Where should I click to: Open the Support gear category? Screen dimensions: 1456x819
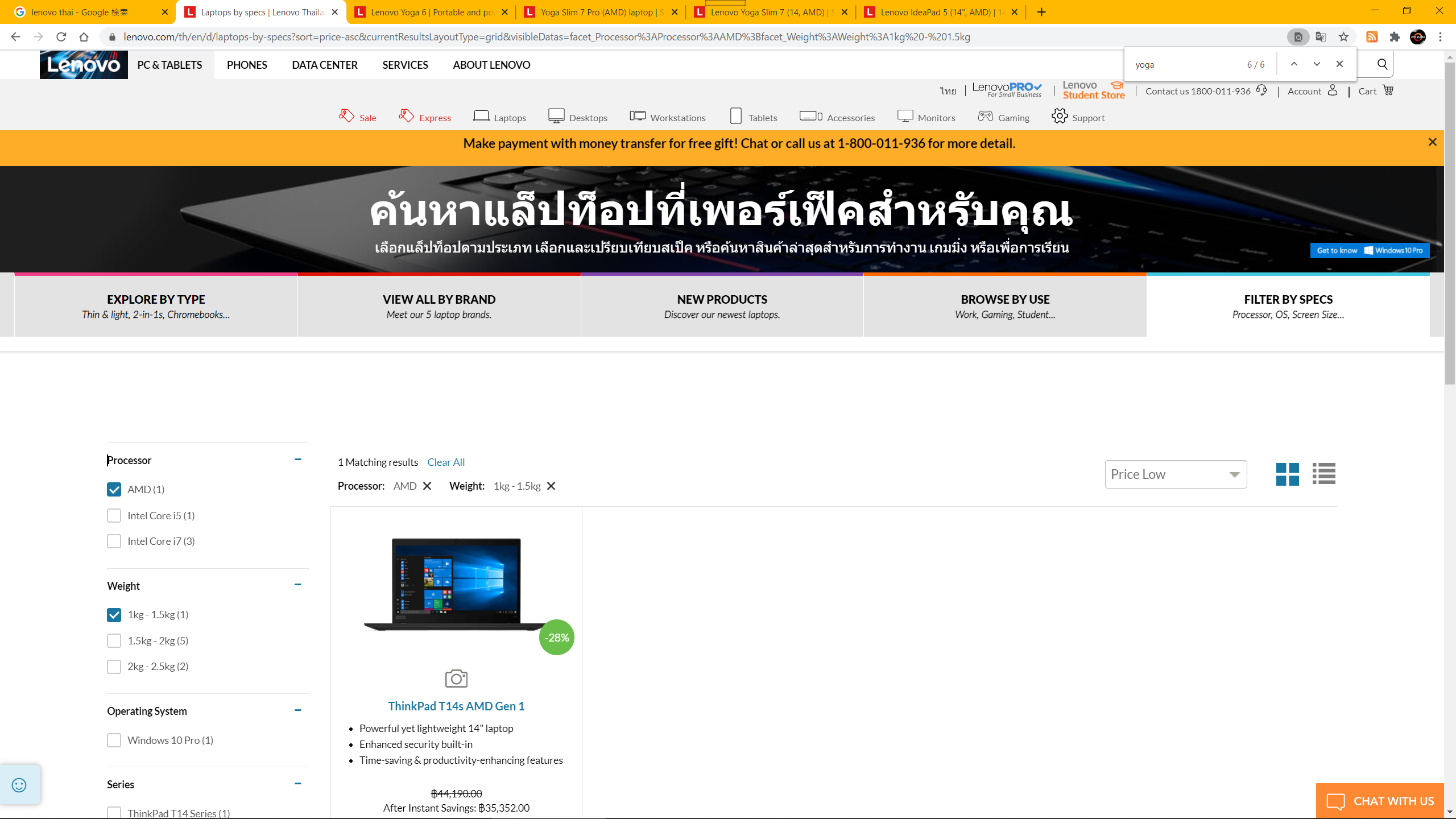coord(1078,117)
